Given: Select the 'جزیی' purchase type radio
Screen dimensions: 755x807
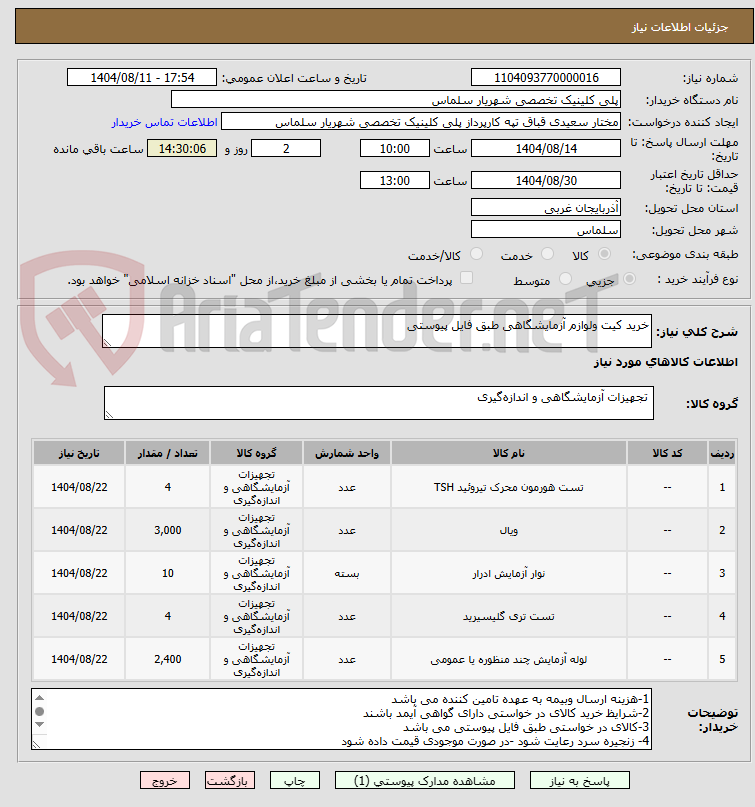Looking at the screenshot, I should click(629, 279).
